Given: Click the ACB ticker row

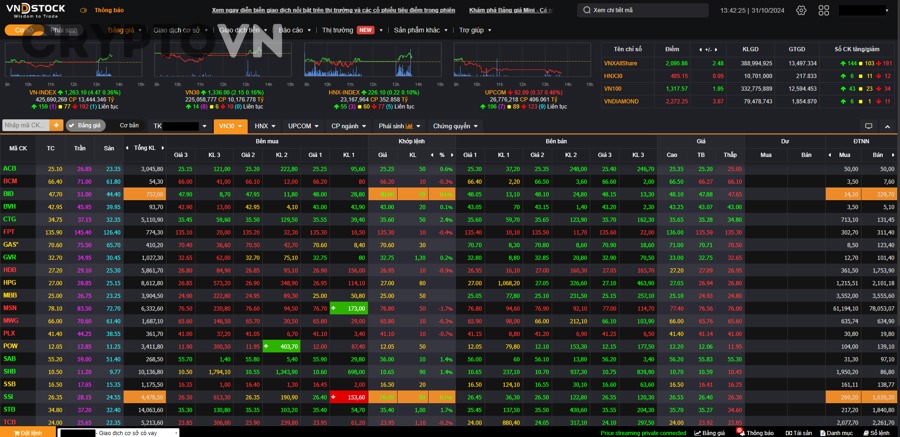Looking at the screenshot, I should [x=450, y=168].
